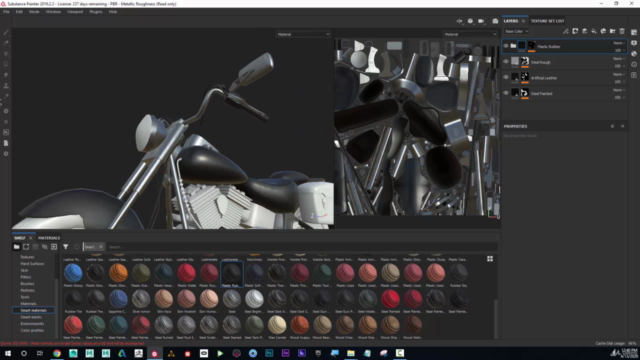
Task: Close the Layers panel tab
Action: 523,21
